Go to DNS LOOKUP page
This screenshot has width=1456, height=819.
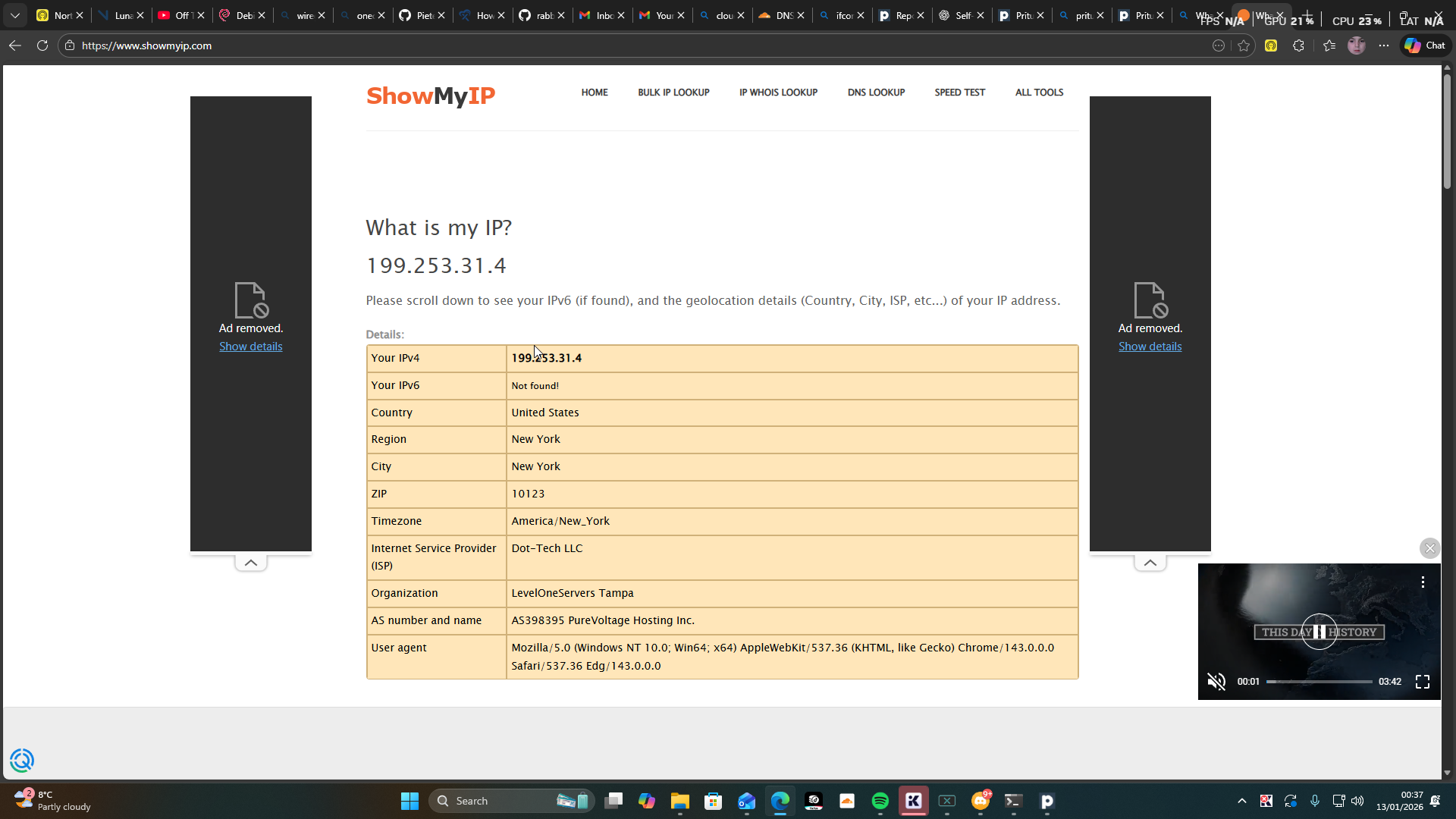tap(876, 93)
